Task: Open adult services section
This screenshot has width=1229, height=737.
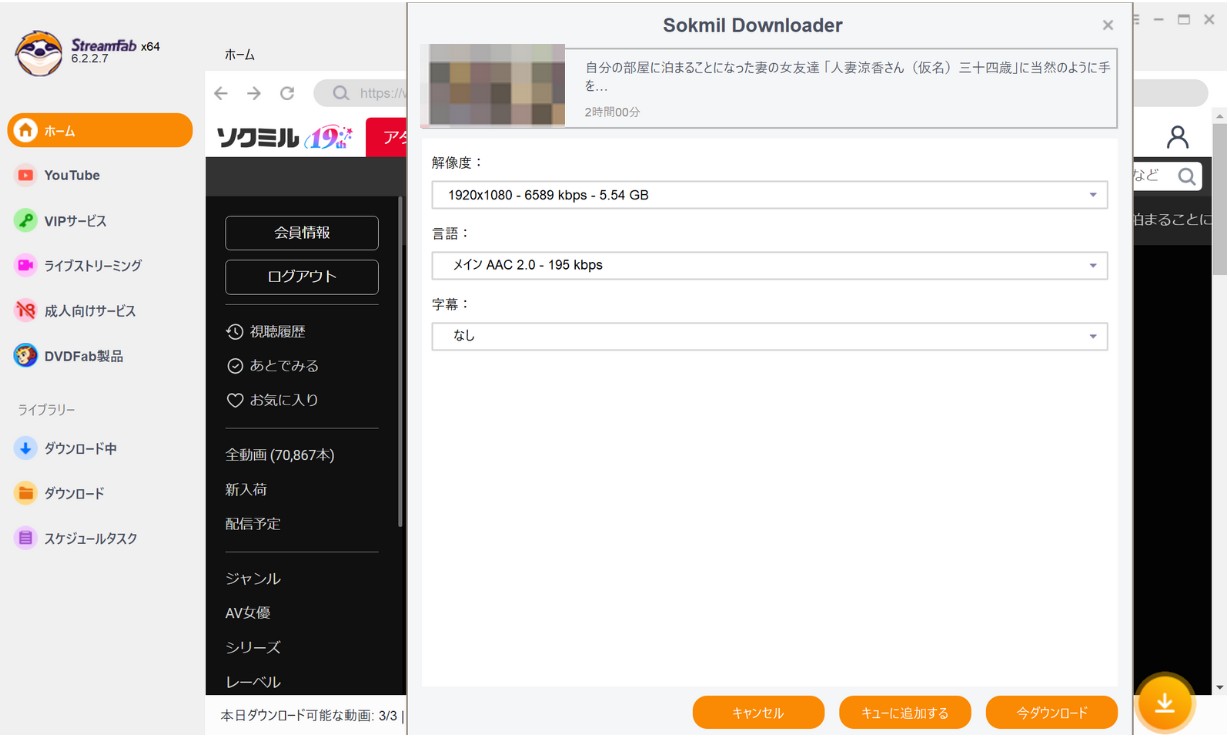Action: 89,311
